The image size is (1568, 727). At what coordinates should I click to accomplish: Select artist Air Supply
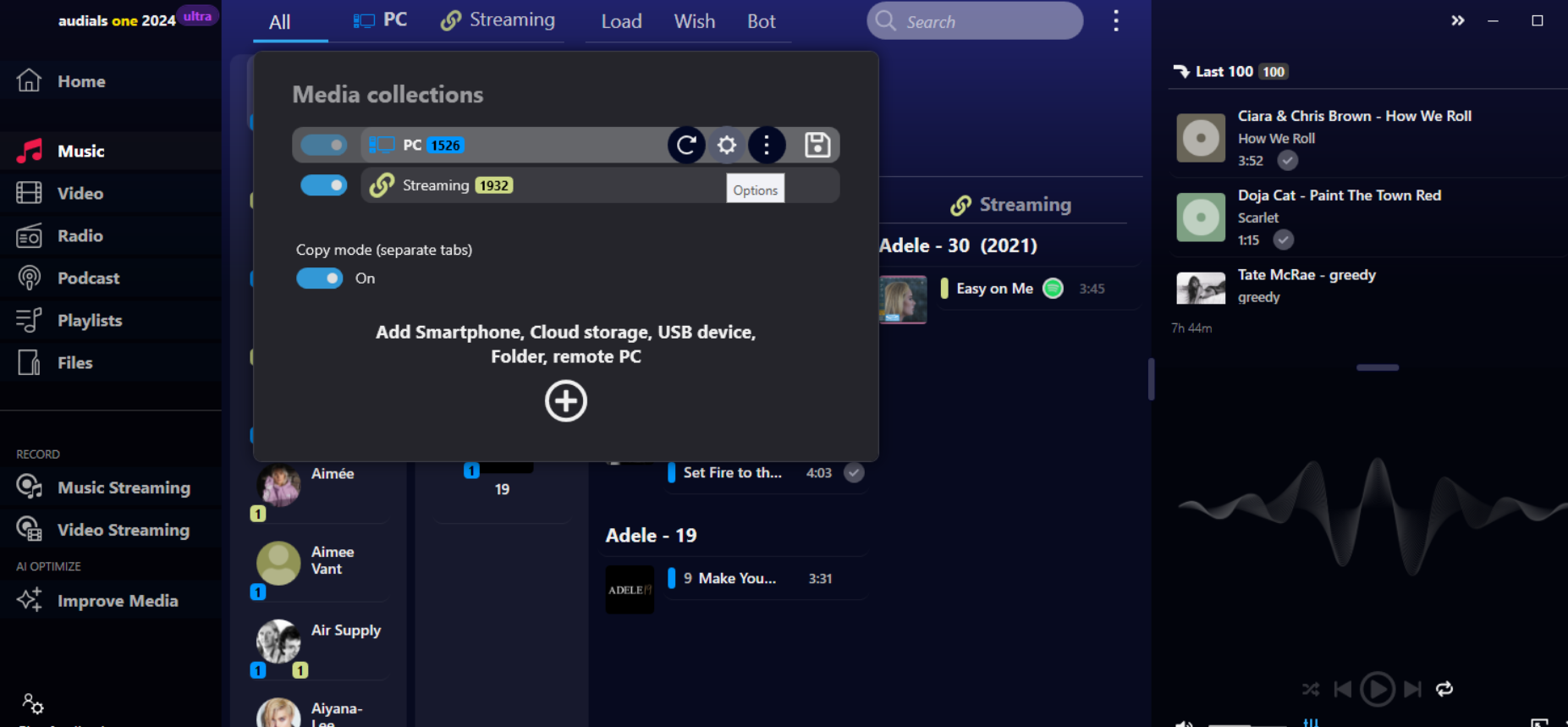(320, 647)
